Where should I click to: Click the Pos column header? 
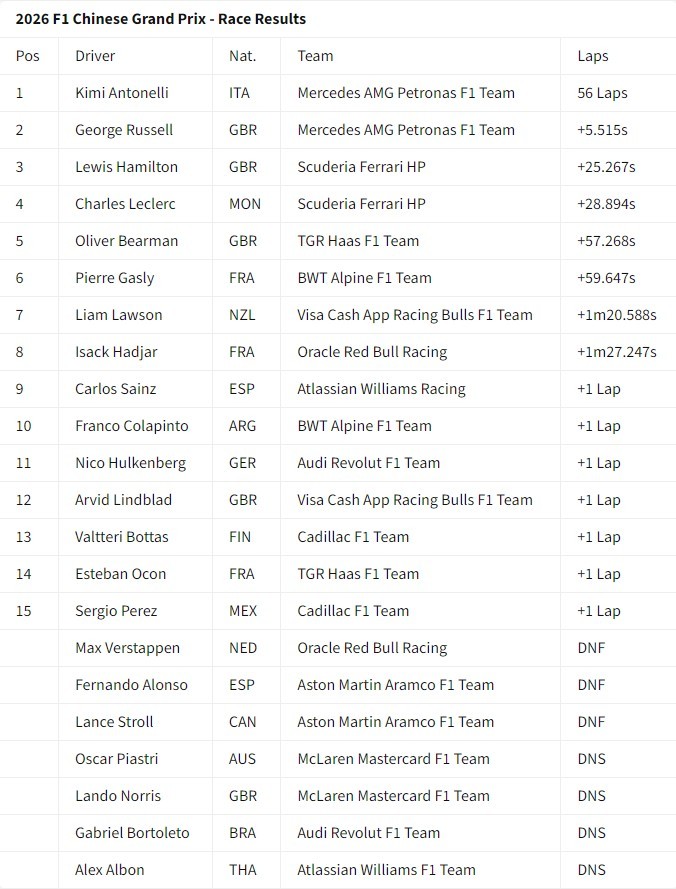click(28, 56)
